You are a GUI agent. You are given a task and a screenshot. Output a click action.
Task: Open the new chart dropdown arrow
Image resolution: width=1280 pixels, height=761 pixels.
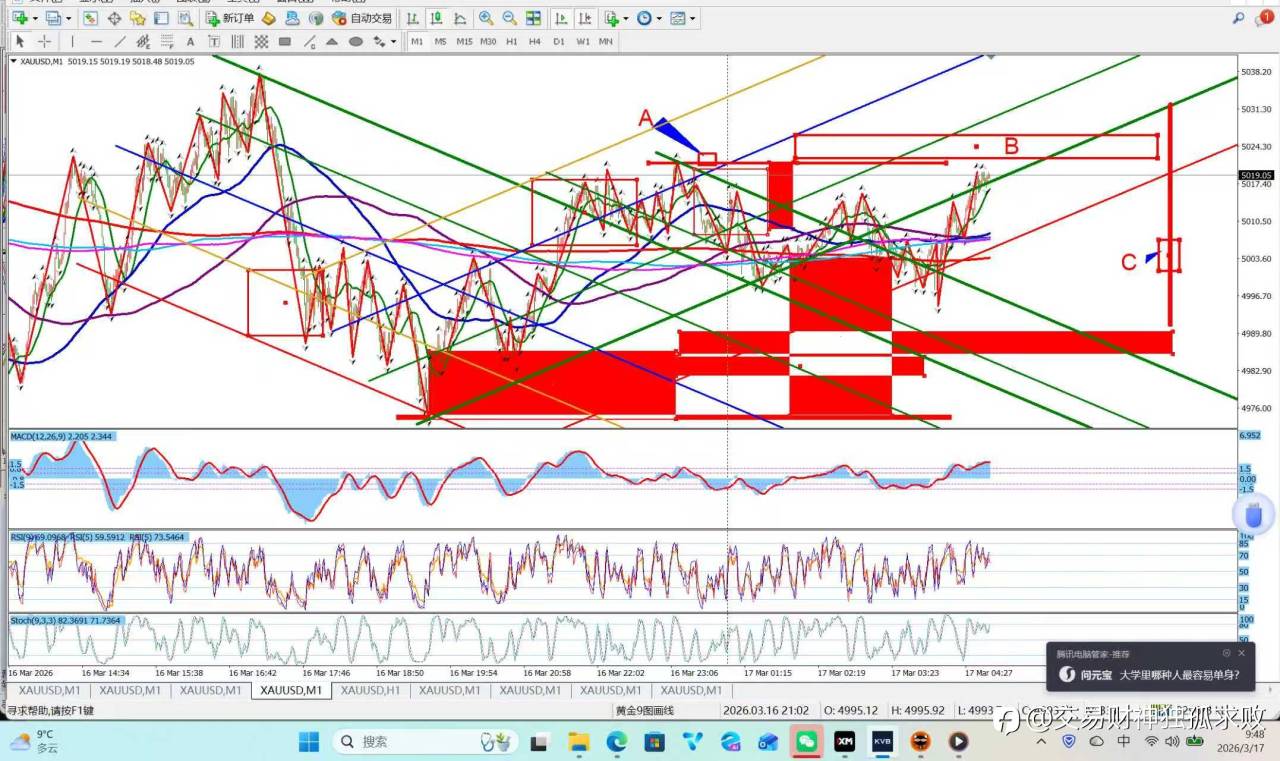tap(35, 18)
